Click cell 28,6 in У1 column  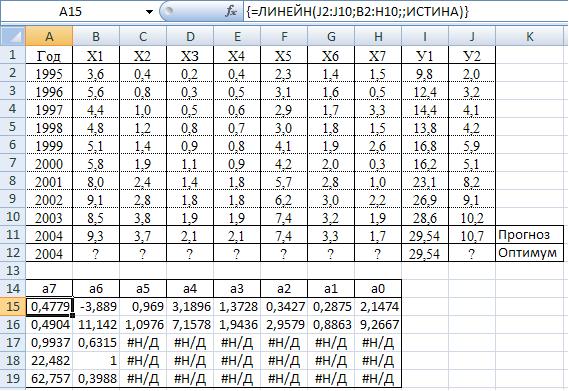point(425,217)
